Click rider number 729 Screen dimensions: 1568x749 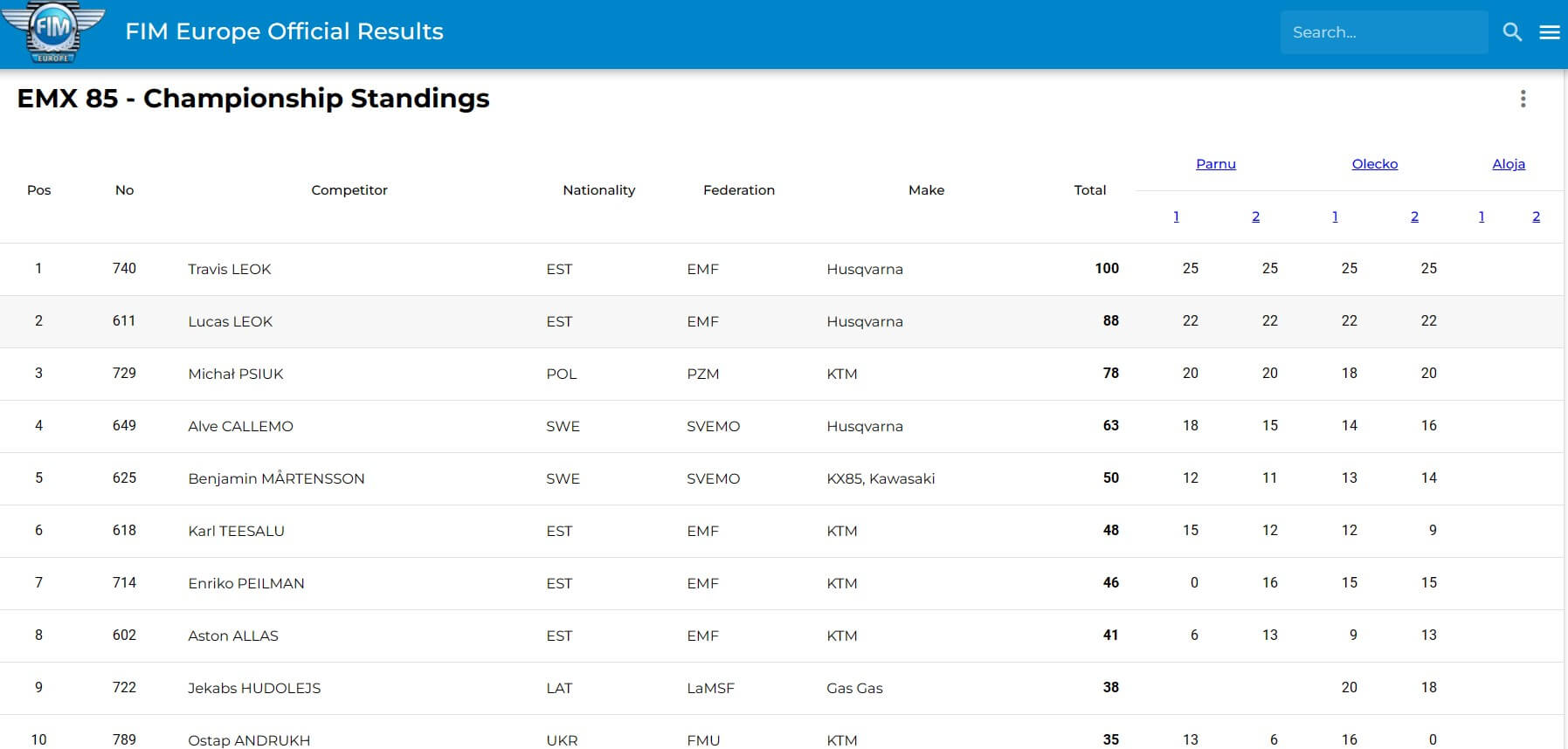[124, 374]
